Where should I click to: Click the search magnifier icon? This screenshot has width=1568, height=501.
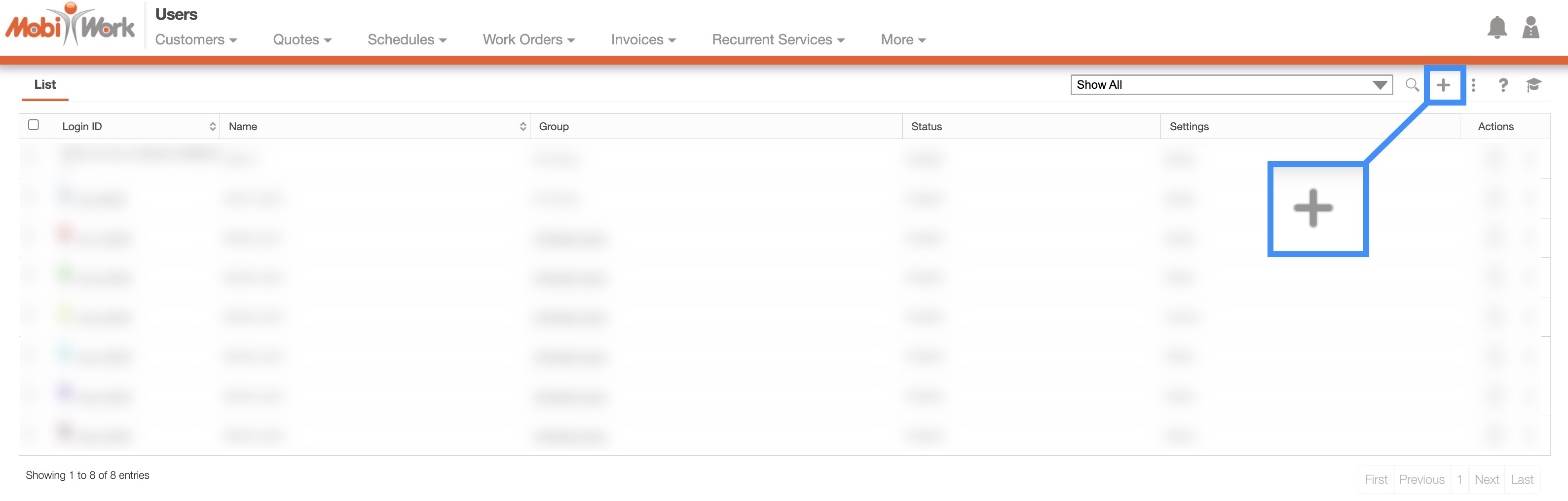pyautogui.click(x=1412, y=85)
